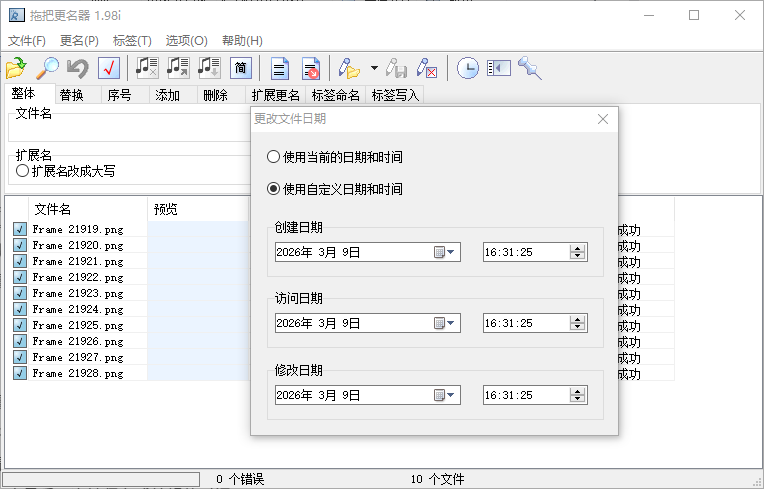Screen dimensions: 764x489
Task: Switch to the 序号 tab
Action: 125,95
